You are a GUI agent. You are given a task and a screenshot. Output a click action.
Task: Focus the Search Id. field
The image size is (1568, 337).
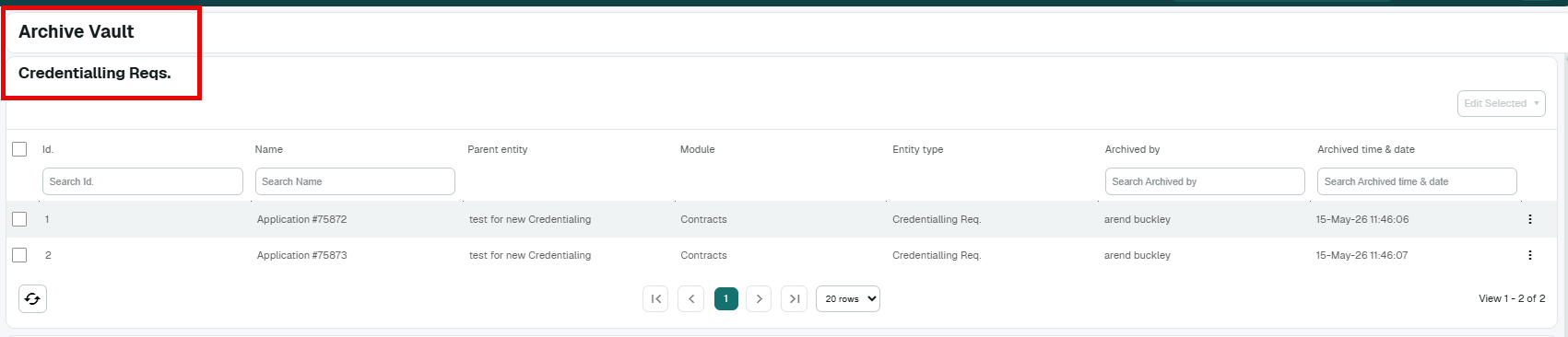coord(143,181)
